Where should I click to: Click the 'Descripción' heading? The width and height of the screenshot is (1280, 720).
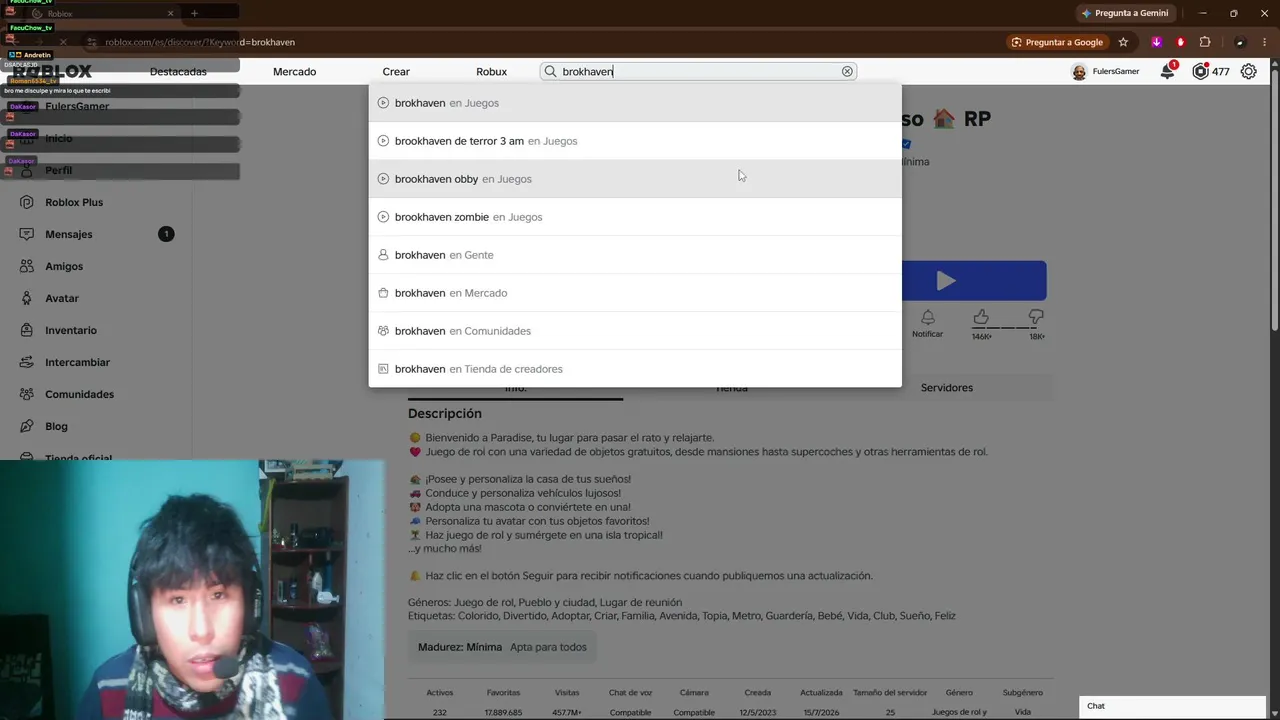(x=445, y=413)
